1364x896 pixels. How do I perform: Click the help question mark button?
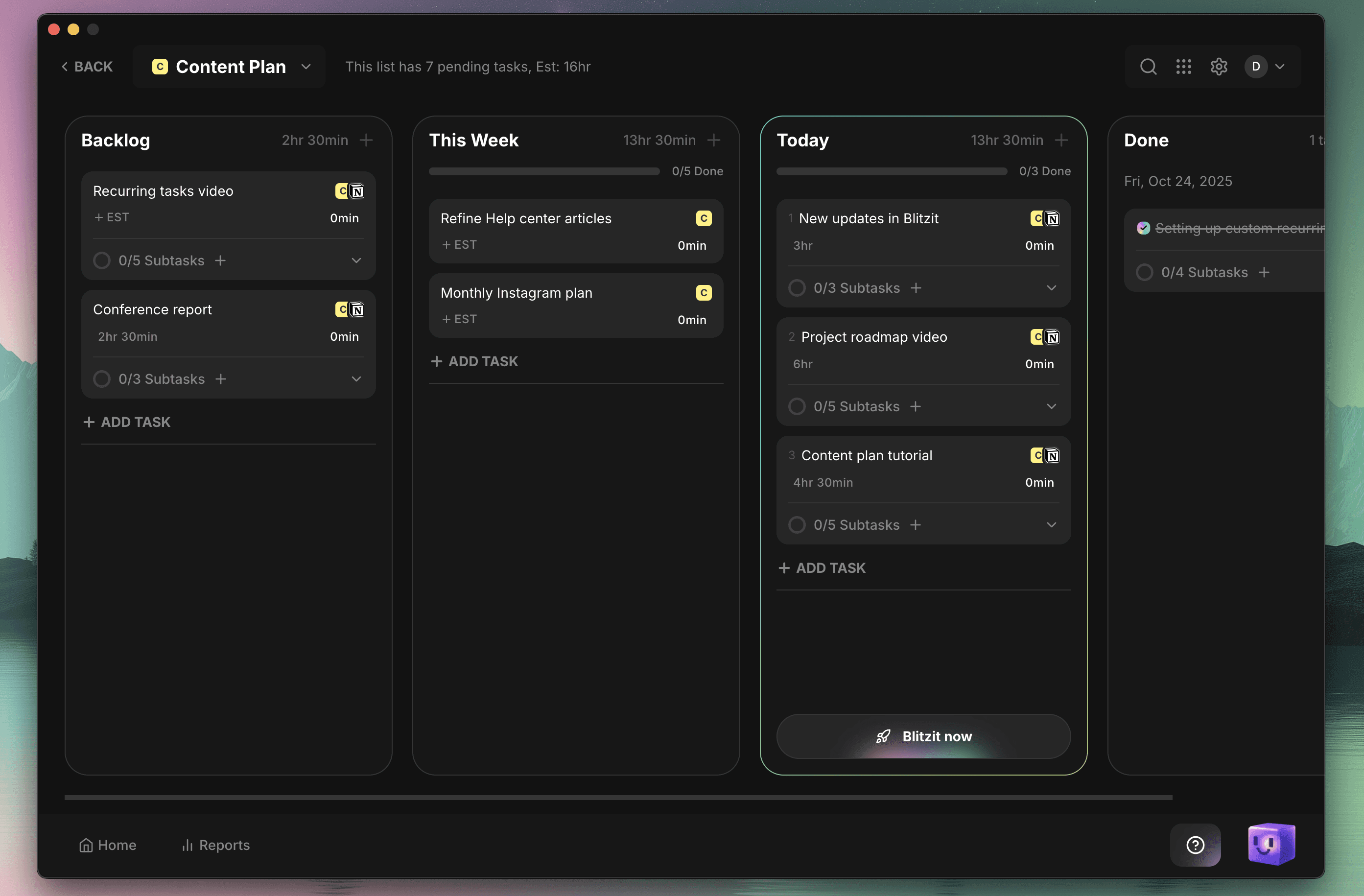pyautogui.click(x=1195, y=845)
